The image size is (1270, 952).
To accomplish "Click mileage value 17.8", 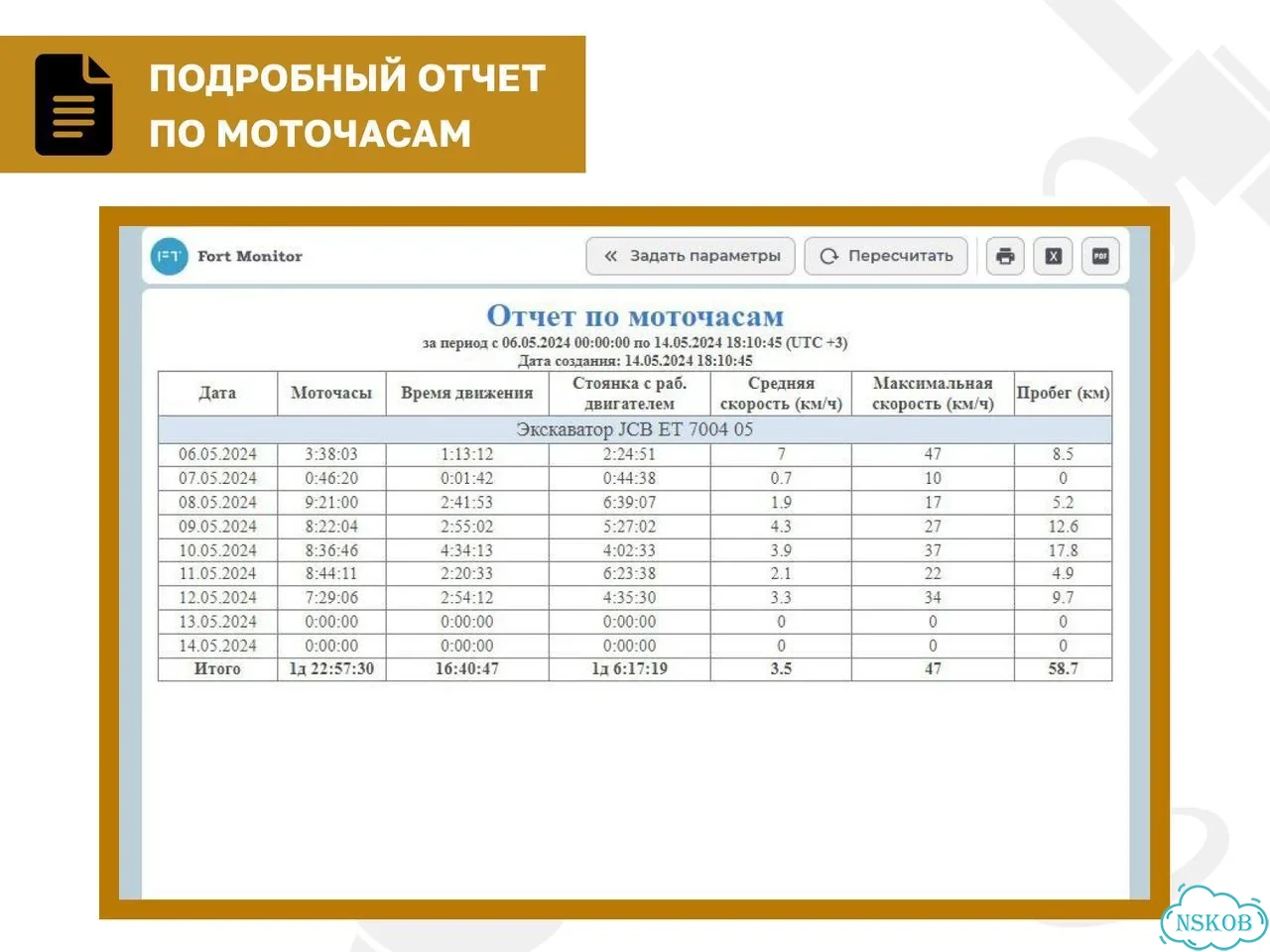I will [1063, 549].
